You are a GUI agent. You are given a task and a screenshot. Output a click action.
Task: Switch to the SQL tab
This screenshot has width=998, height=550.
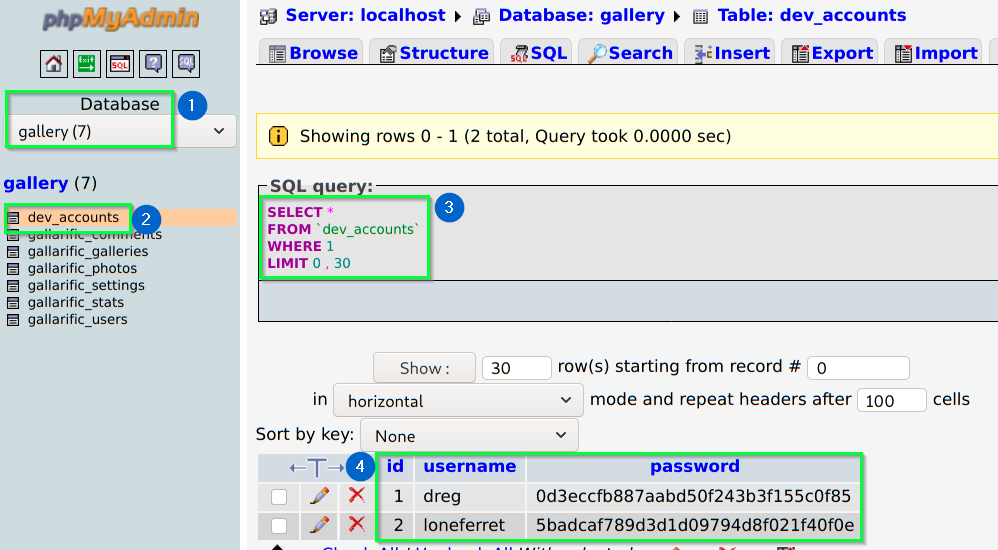click(x=537, y=53)
